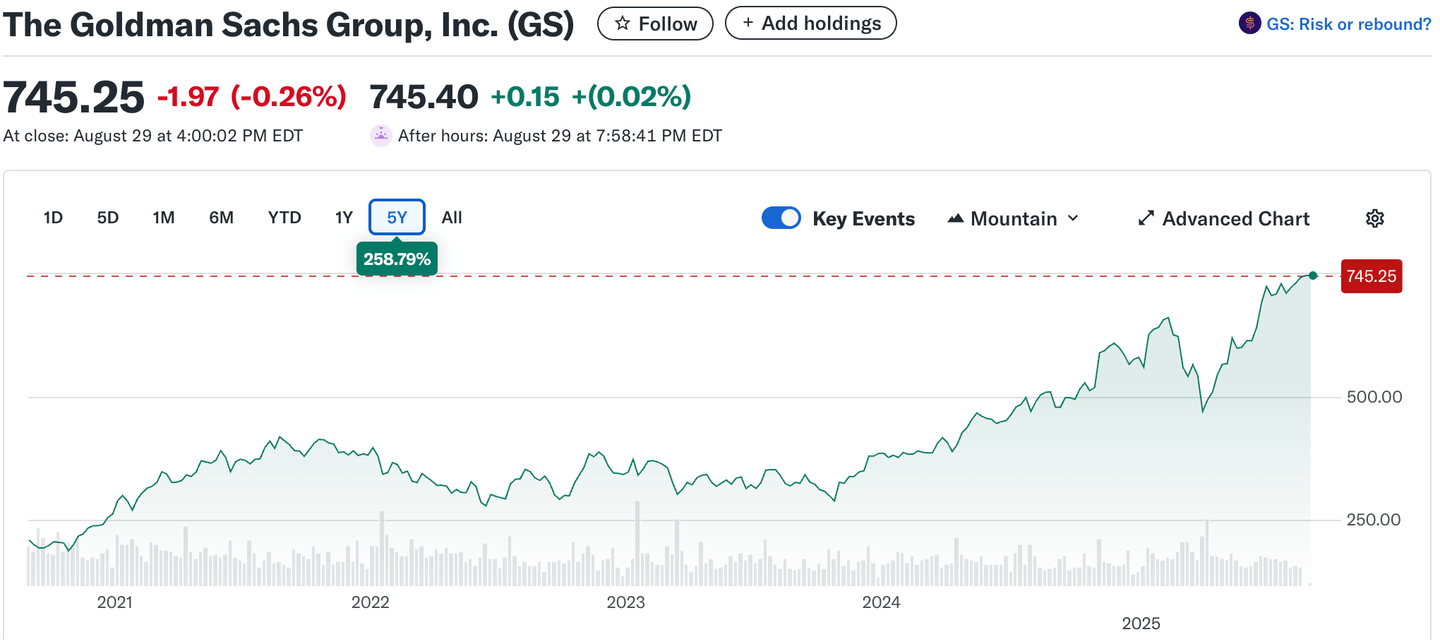Click the mountain chart type icon
The image size is (1440, 640).
(x=955, y=219)
